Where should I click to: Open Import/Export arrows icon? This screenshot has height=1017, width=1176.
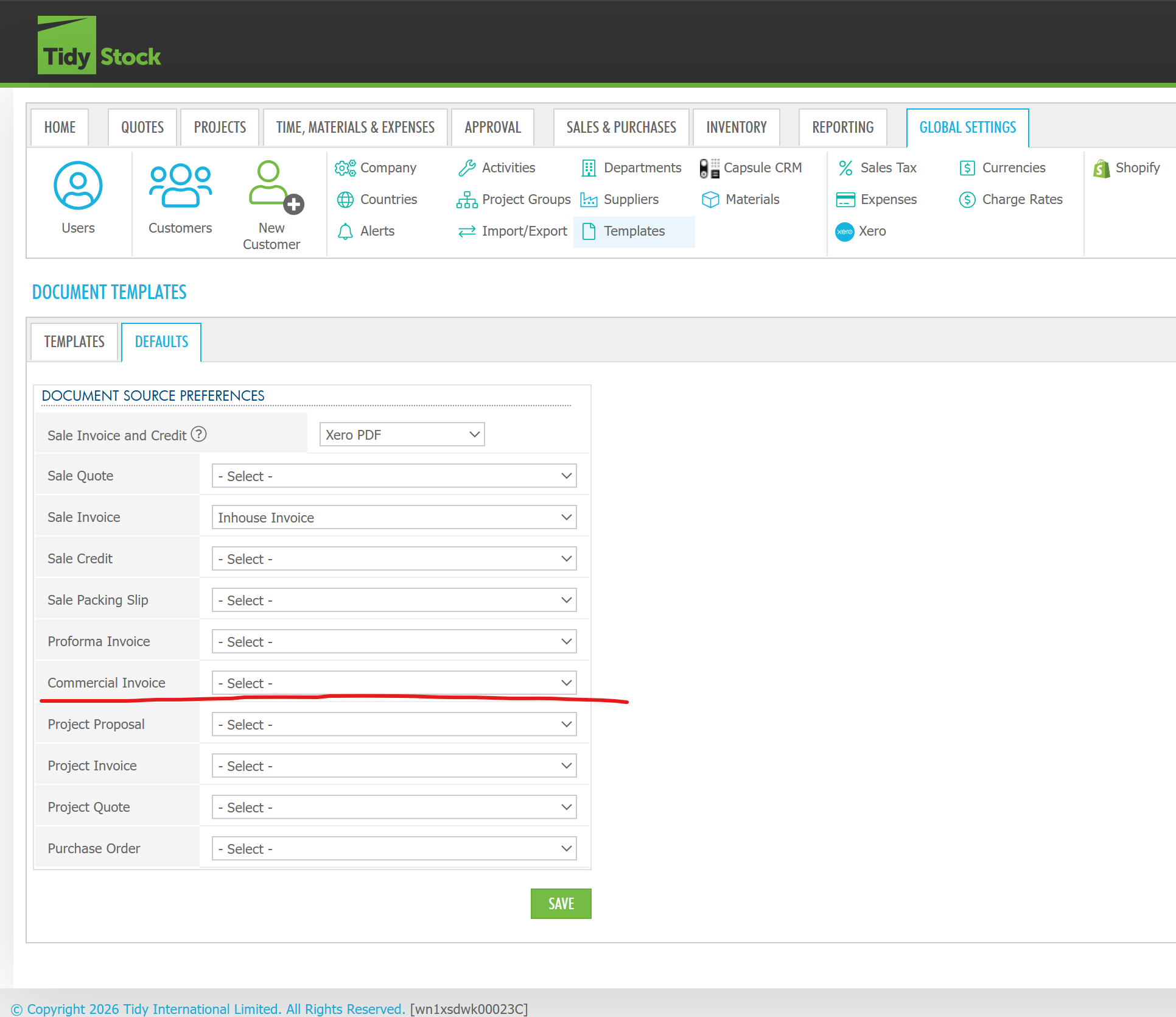tap(467, 231)
